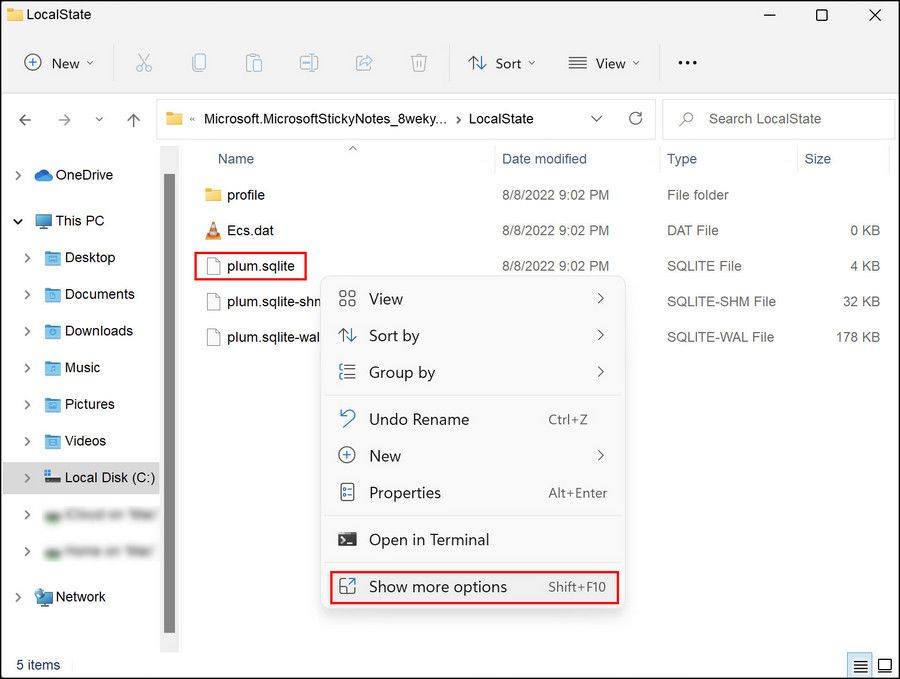Expand the Downloads tree node
This screenshot has width=900, height=679.
(x=27, y=331)
